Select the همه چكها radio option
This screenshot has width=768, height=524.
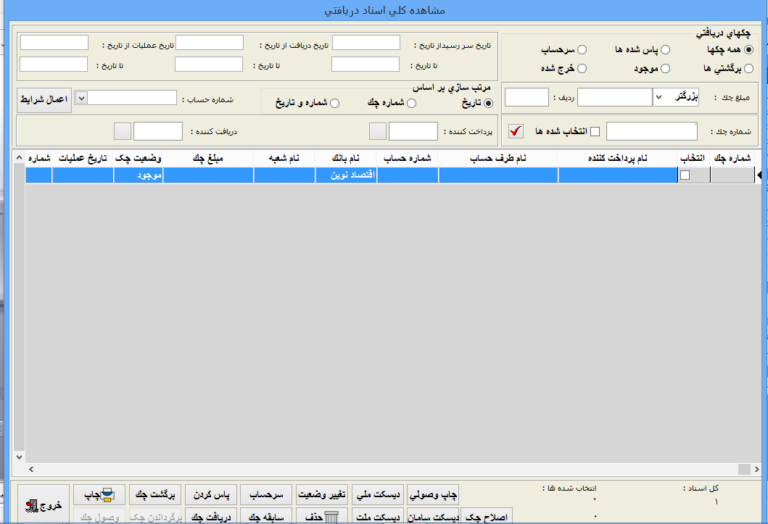[748, 49]
